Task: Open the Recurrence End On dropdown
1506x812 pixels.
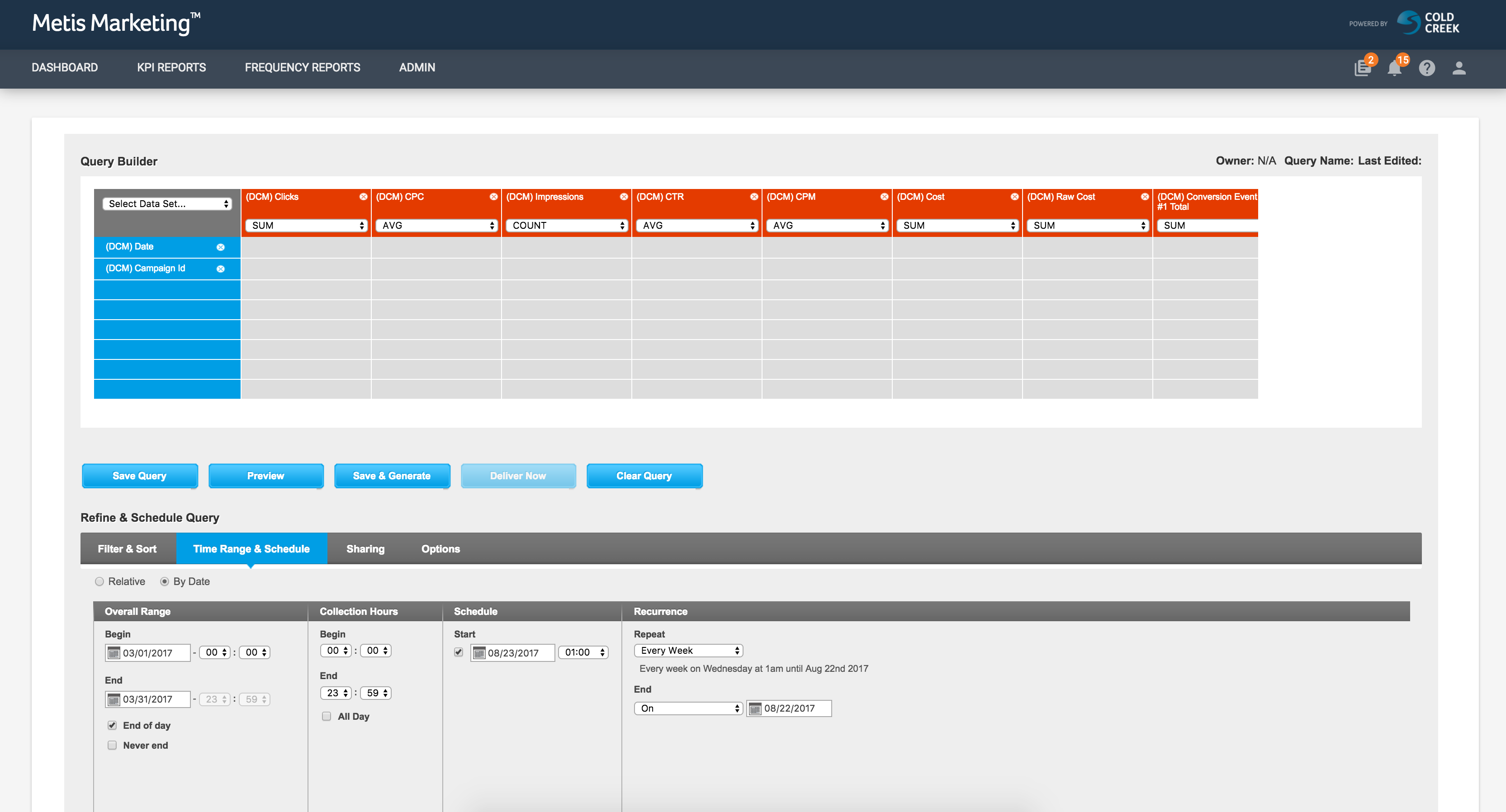Action: click(689, 708)
